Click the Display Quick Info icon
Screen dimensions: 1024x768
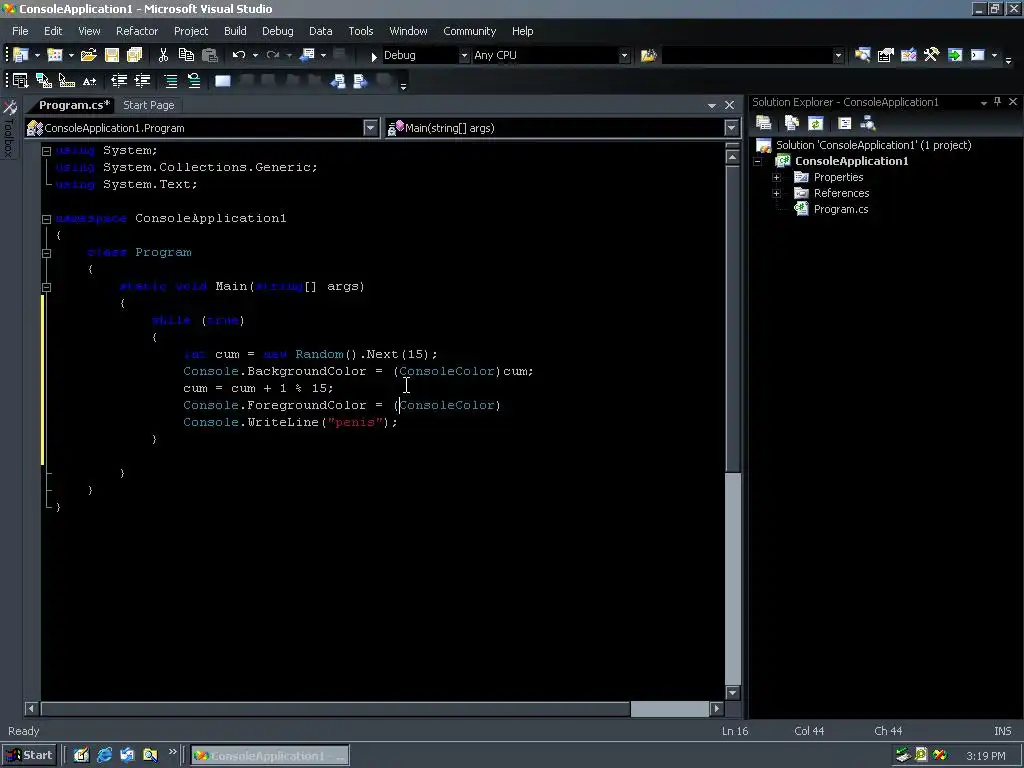pyautogui.click(x=67, y=81)
